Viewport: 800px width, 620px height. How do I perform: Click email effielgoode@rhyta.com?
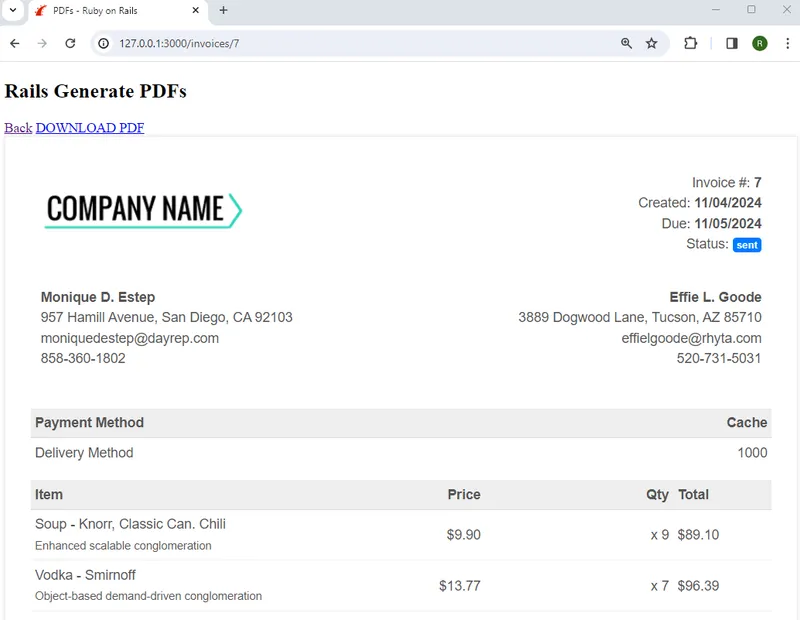691,338
